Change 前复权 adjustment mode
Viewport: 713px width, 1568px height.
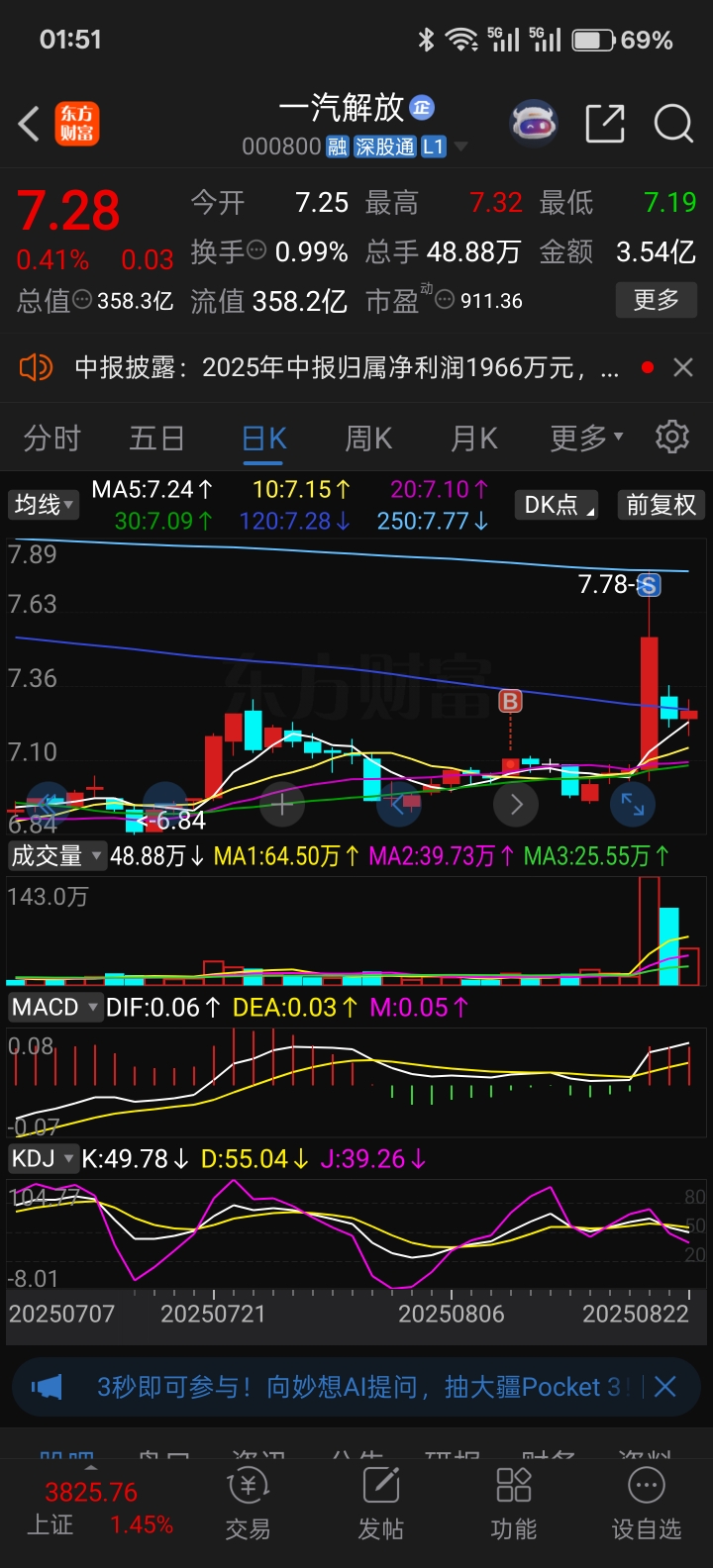click(x=661, y=505)
